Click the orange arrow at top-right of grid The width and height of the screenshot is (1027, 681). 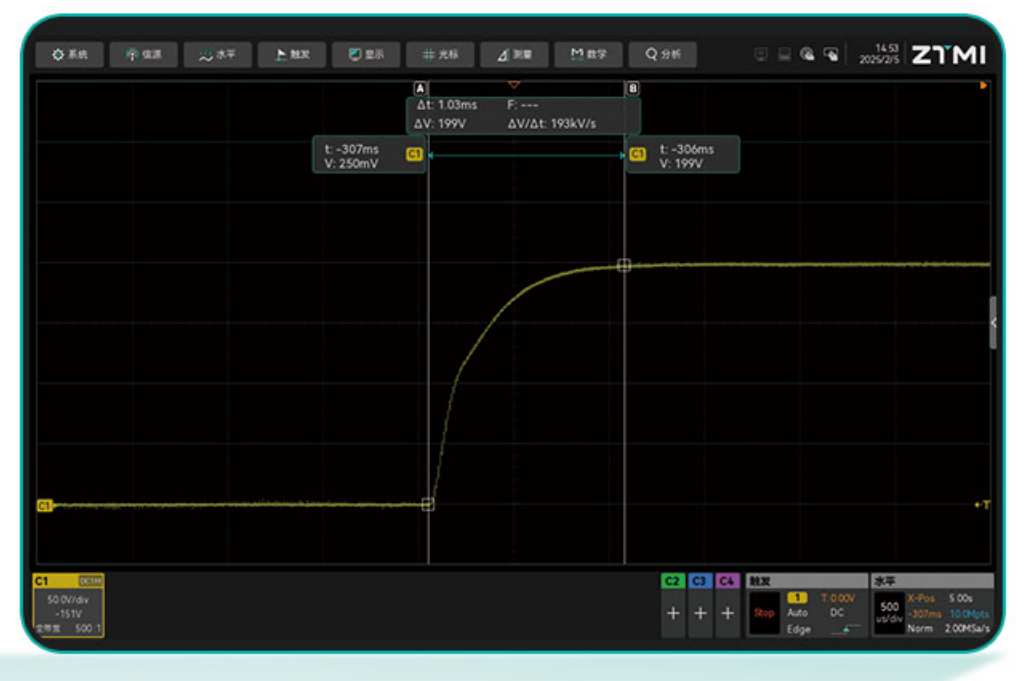983,86
